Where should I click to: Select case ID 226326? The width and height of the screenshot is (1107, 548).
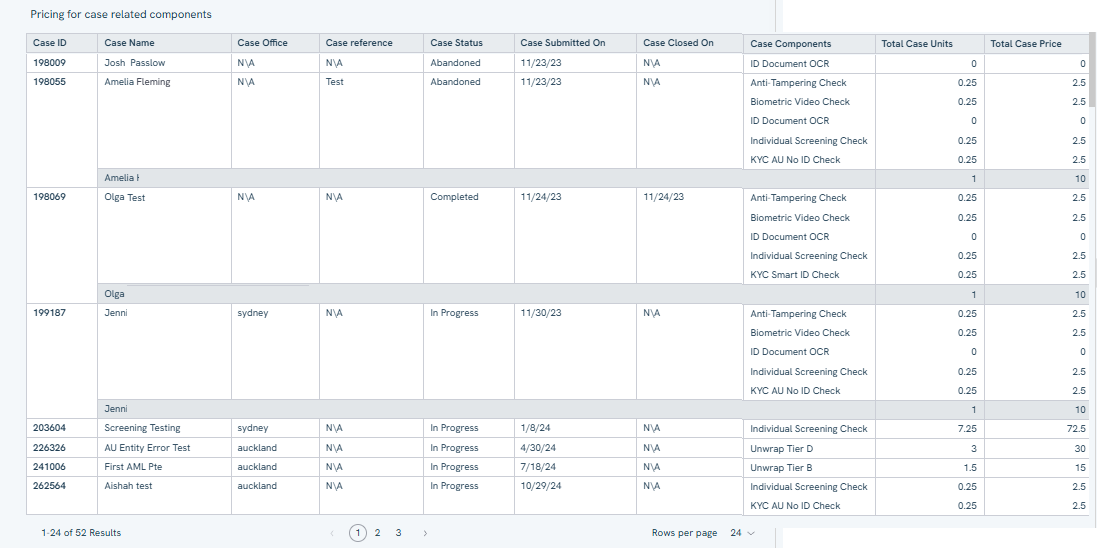(x=49, y=448)
